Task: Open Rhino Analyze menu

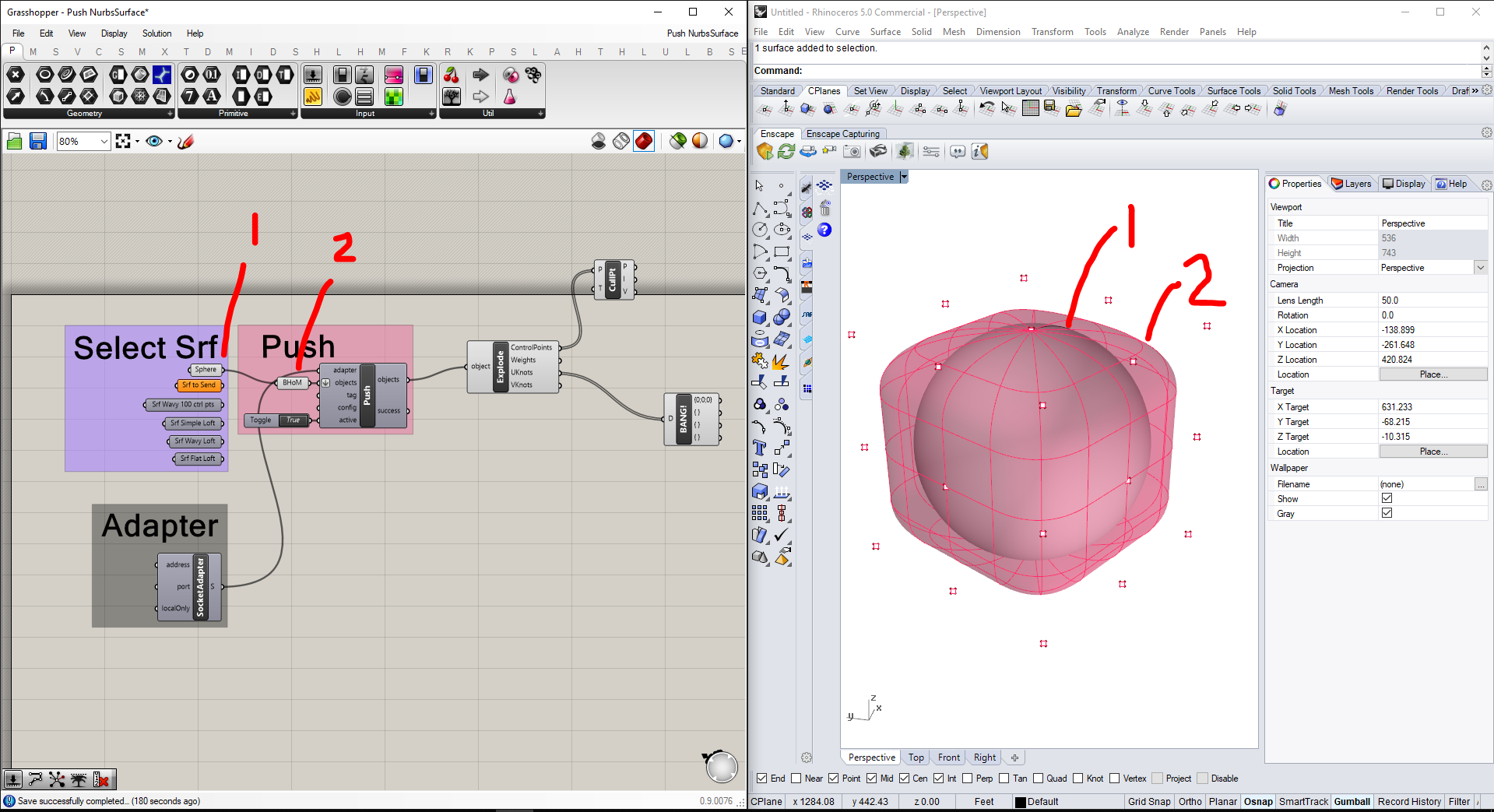Action: tap(1133, 32)
